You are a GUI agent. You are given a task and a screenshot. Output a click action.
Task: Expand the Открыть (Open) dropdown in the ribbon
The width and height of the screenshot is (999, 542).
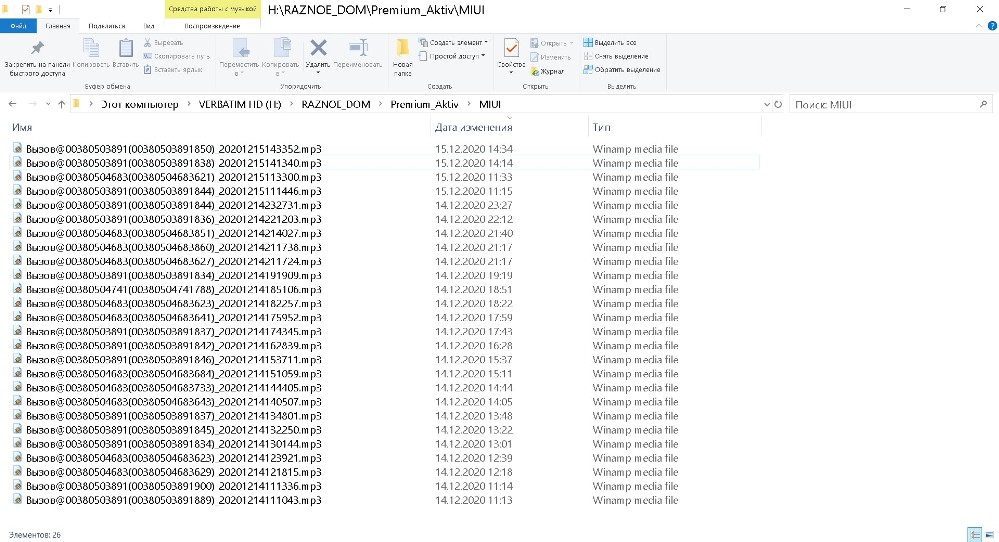point(571,43)
